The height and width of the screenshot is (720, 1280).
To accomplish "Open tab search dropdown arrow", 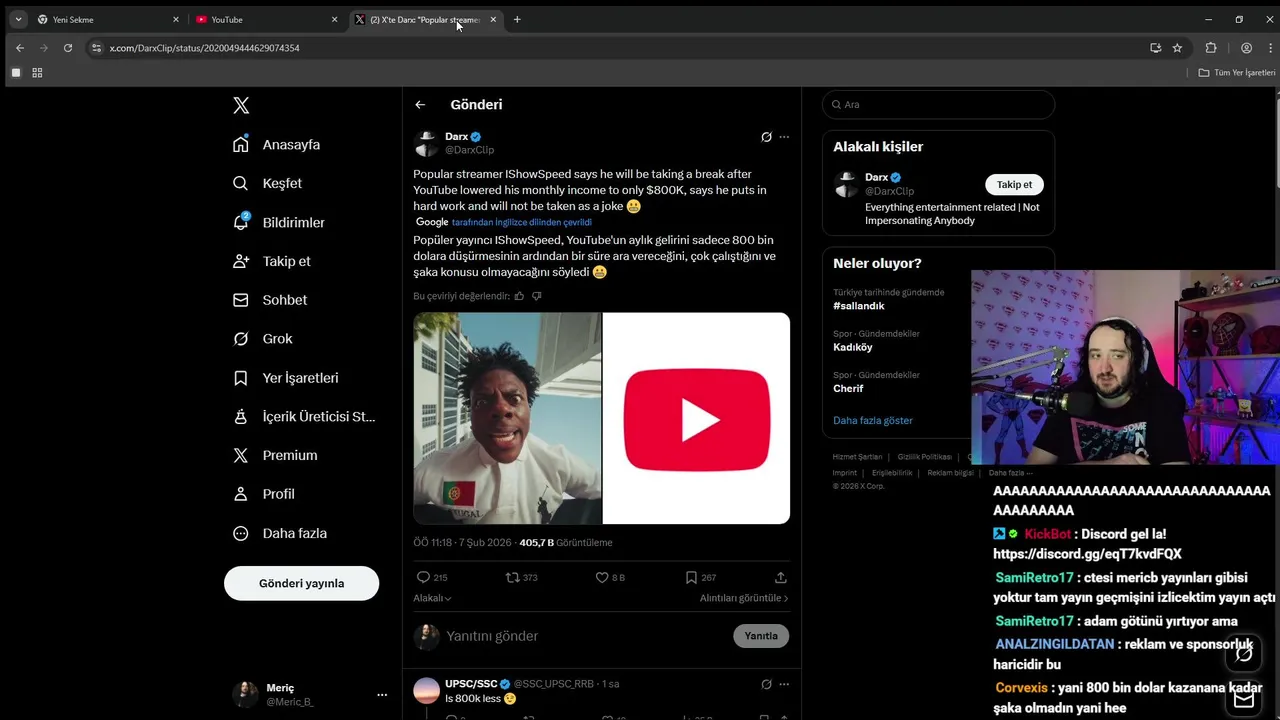I will coord(18,19).
